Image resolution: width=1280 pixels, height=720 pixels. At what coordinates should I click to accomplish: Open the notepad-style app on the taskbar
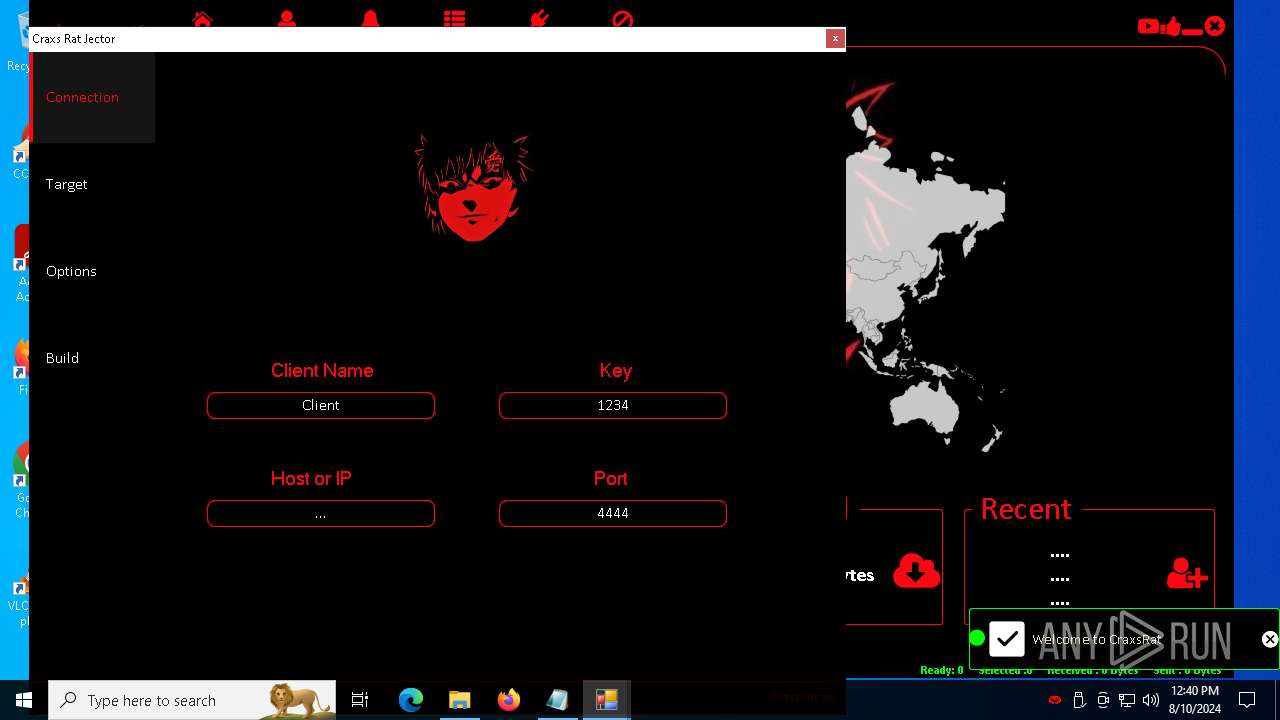pyautogui.click(x=557, y=700)
